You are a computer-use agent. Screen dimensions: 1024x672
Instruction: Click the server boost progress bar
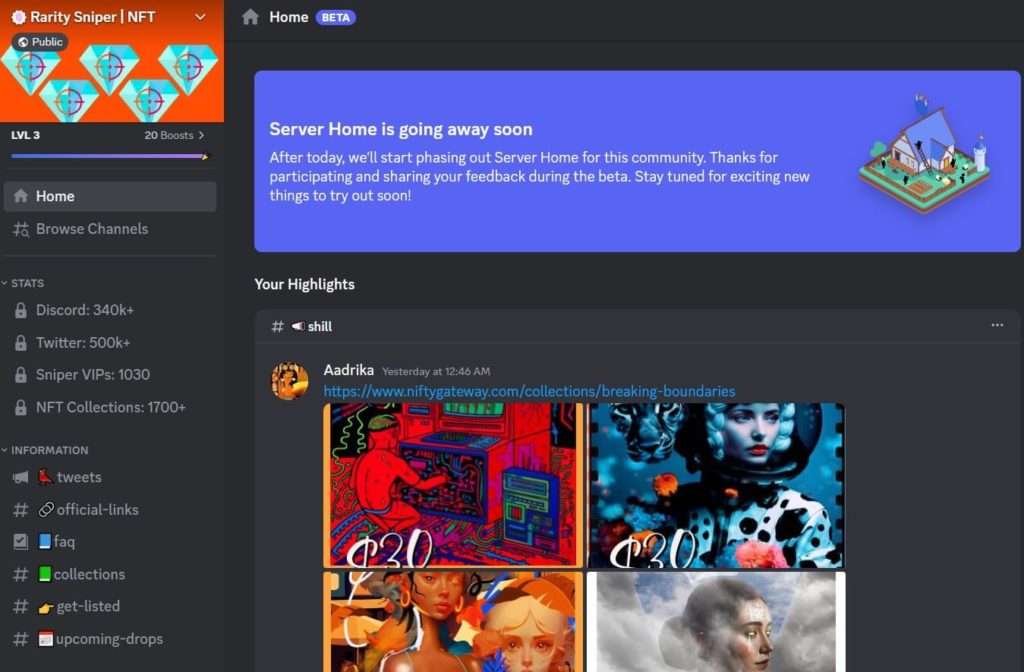(110, 156)
